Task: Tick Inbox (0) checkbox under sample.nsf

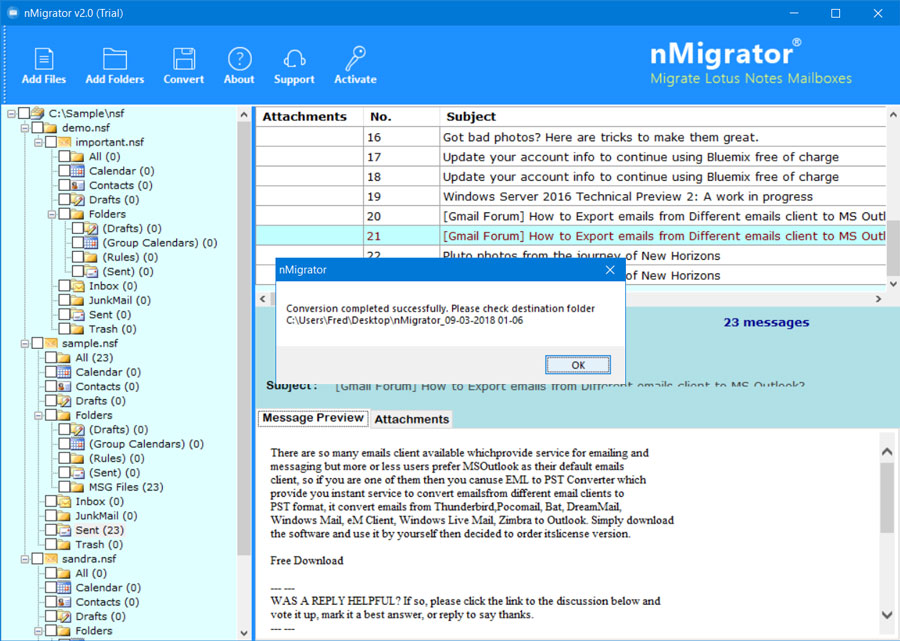Action: 51,501
